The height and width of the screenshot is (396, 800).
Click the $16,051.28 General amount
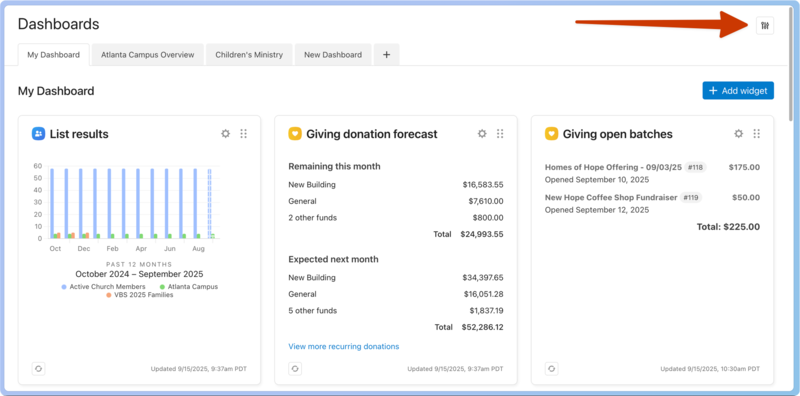pos(484,294)
